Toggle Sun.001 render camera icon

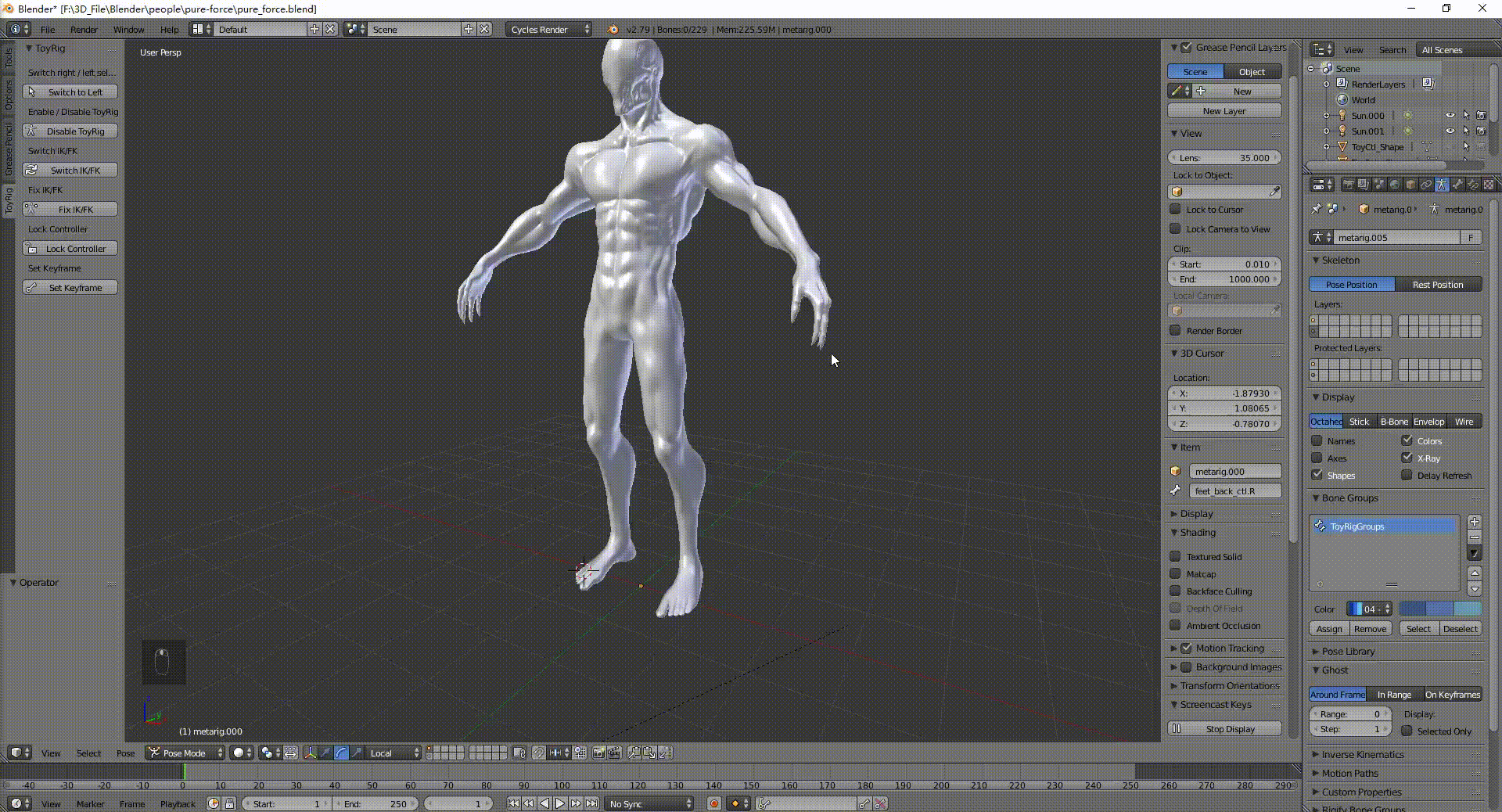coord(1481,131)
